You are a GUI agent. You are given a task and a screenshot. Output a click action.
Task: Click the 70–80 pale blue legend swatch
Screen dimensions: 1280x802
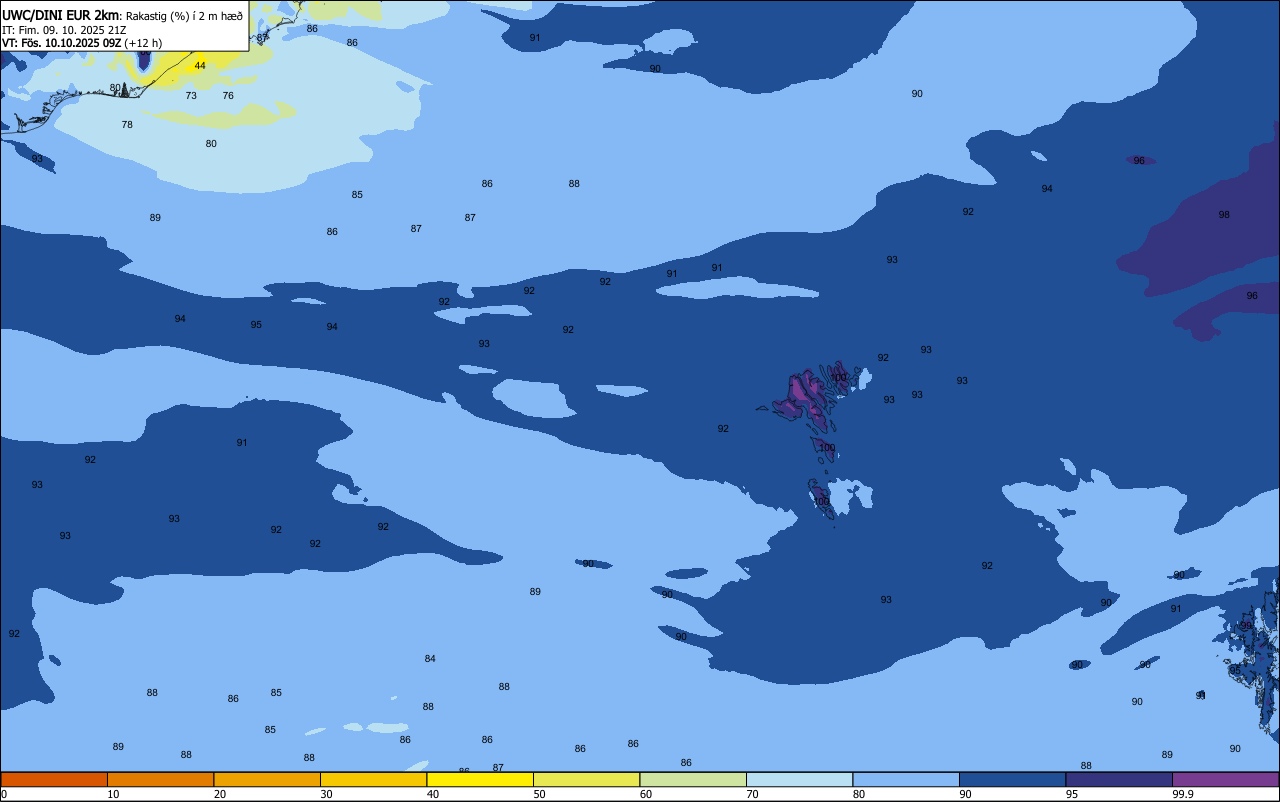pyautogui.click(x=799, y=779)
